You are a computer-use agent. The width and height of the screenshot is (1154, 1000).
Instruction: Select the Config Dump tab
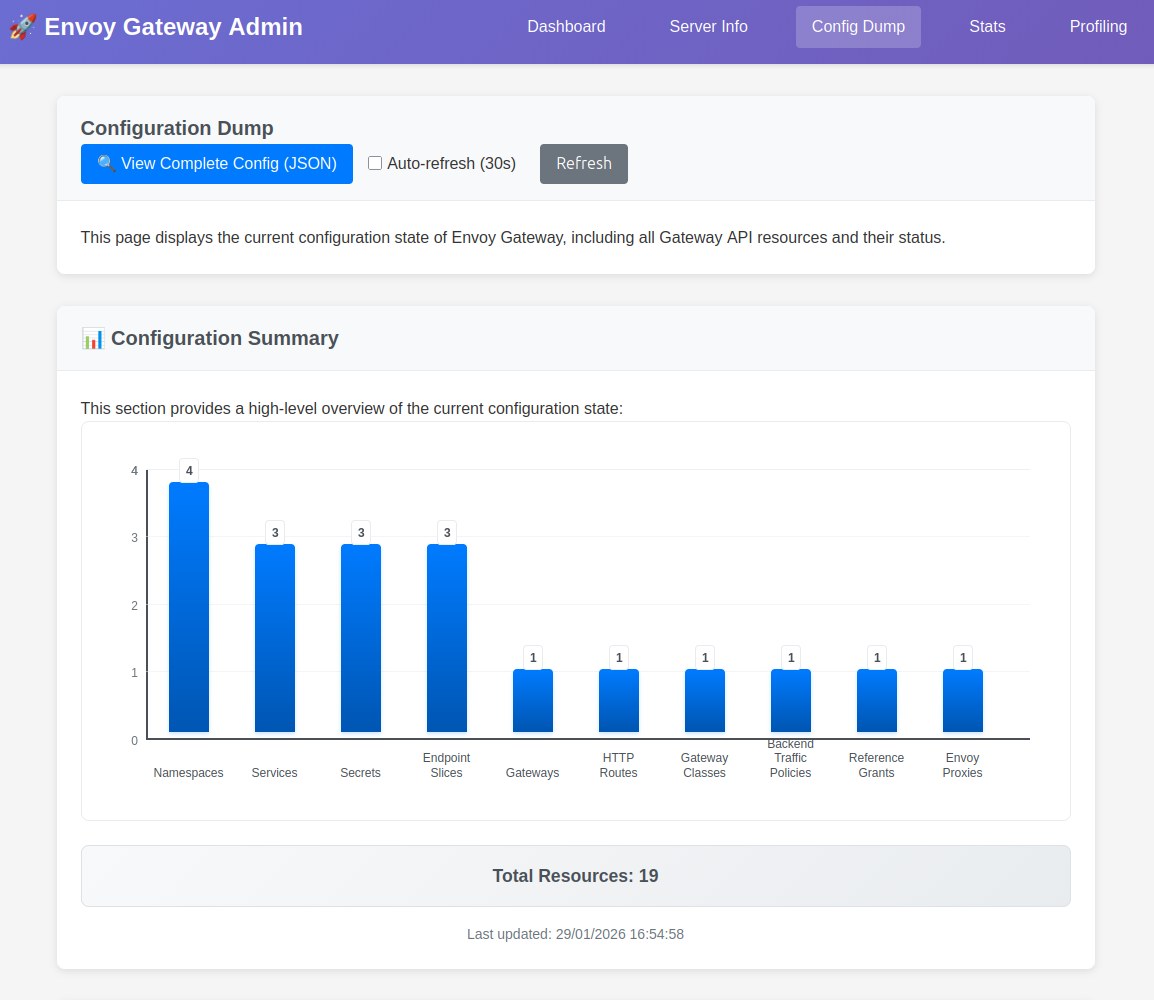[858, 27]
